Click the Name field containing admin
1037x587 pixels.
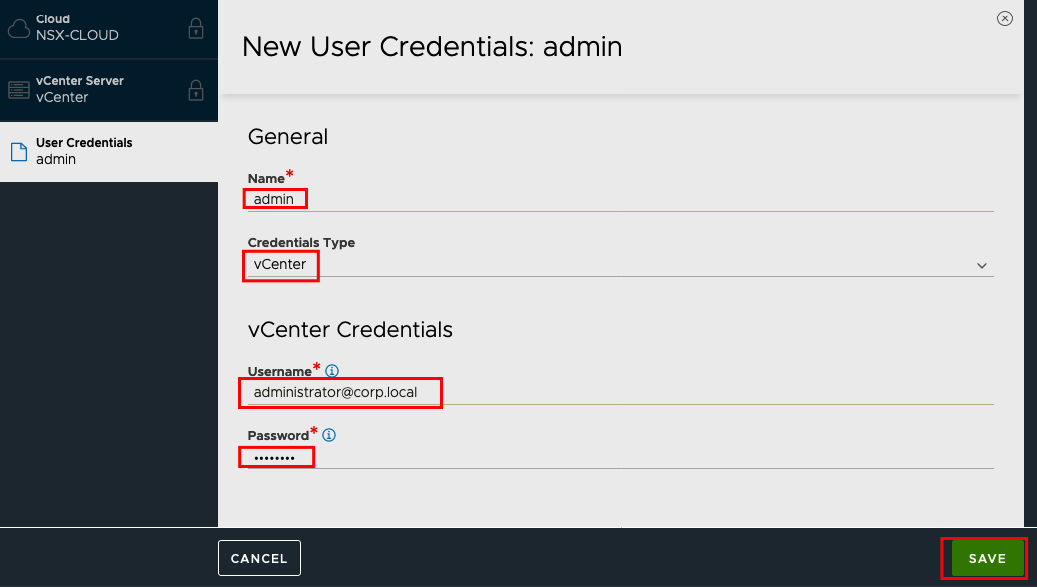[620, 199]
